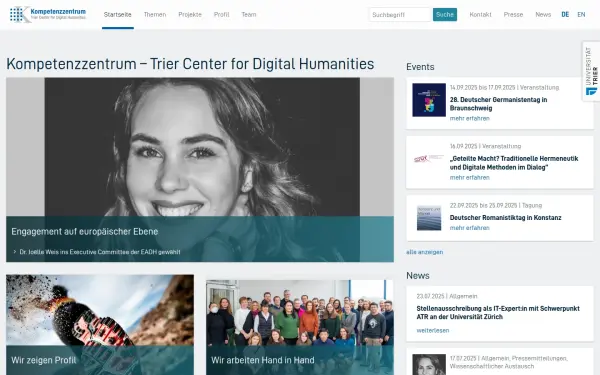
Task: Click the Suche button
Action: 445,15
